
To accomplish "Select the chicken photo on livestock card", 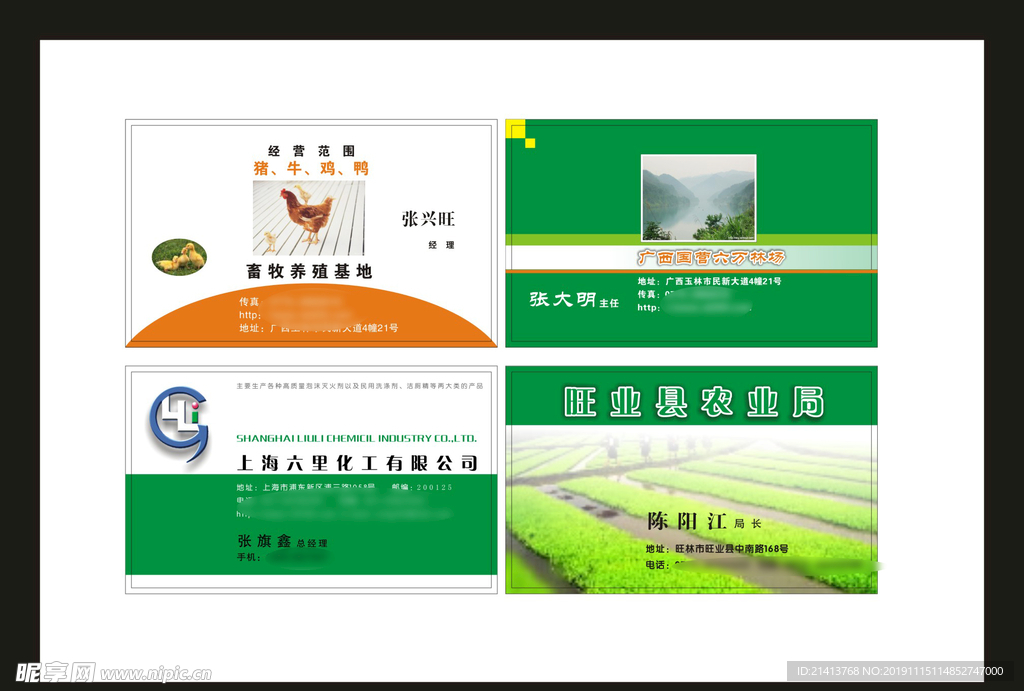I will coord(308,217).
